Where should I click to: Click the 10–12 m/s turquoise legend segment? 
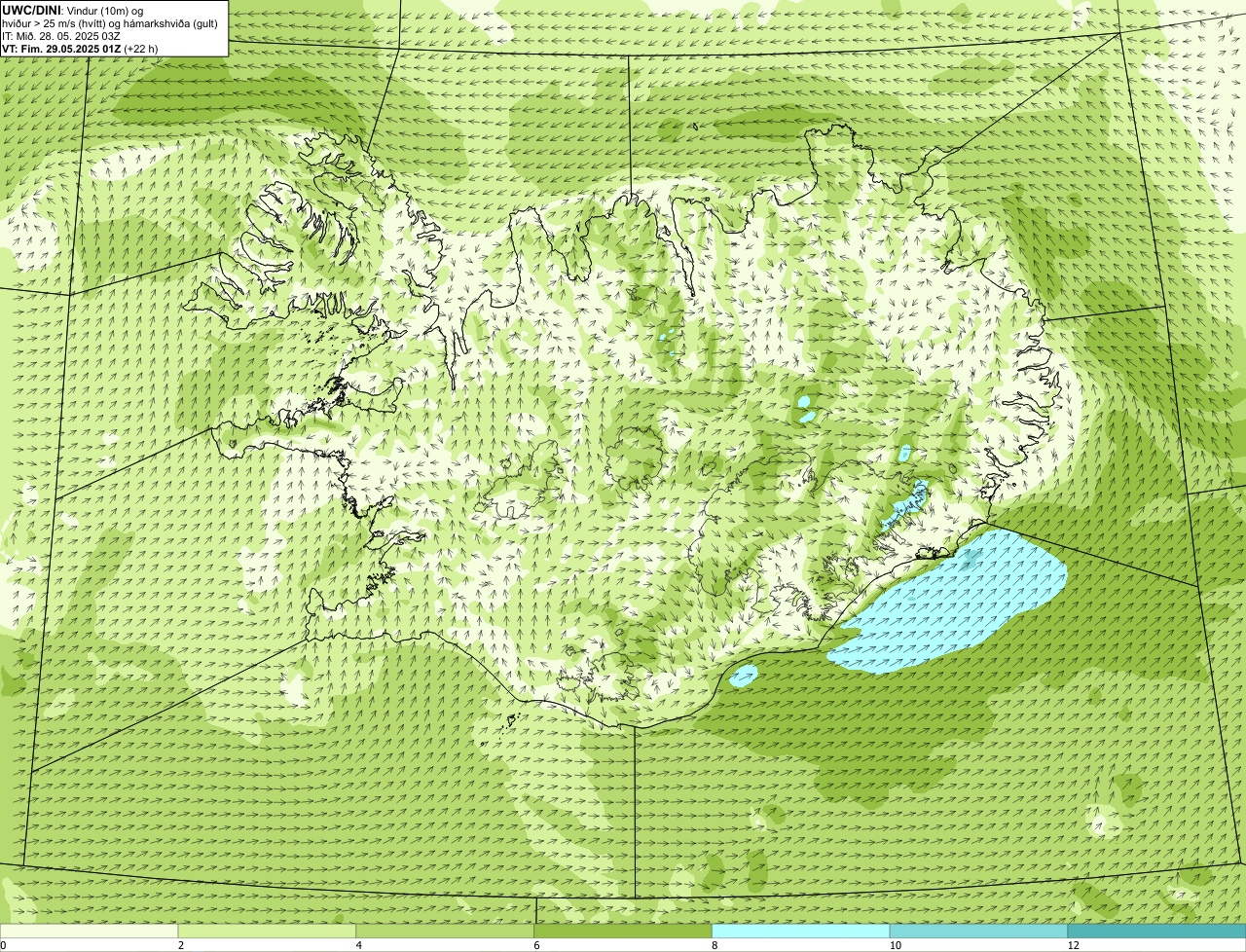coord(978,932)
